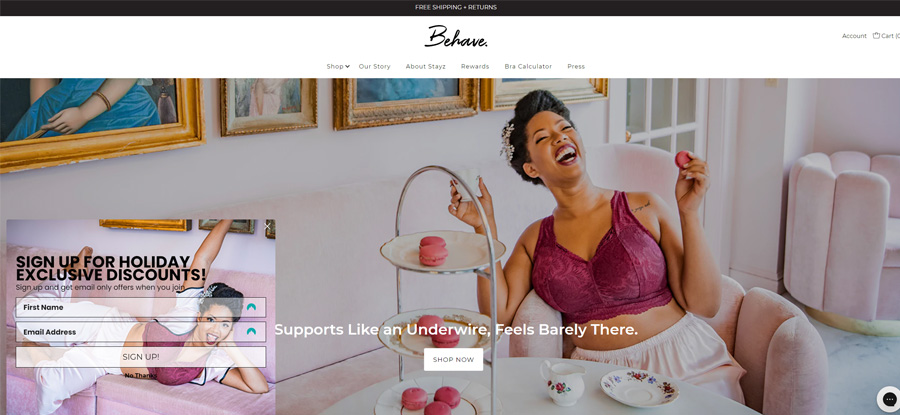Click autofill icon in Email Address field

(251, 332)
